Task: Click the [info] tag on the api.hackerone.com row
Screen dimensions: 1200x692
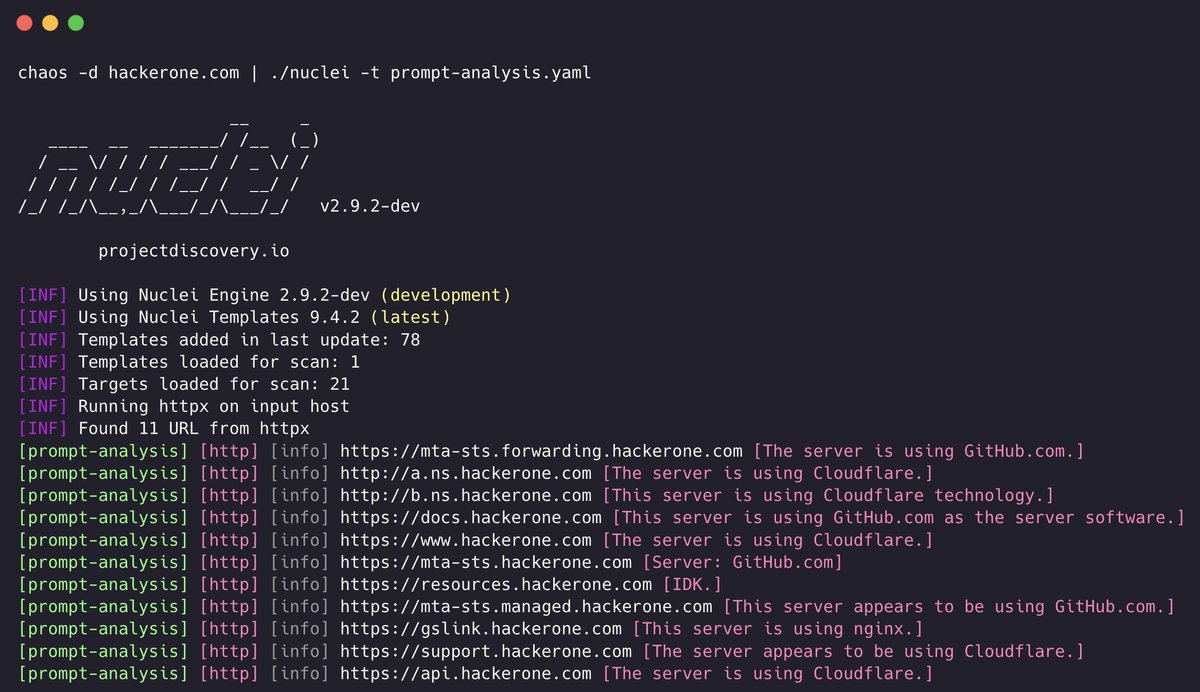Action: pyautogui.click(x=299, y=673)
